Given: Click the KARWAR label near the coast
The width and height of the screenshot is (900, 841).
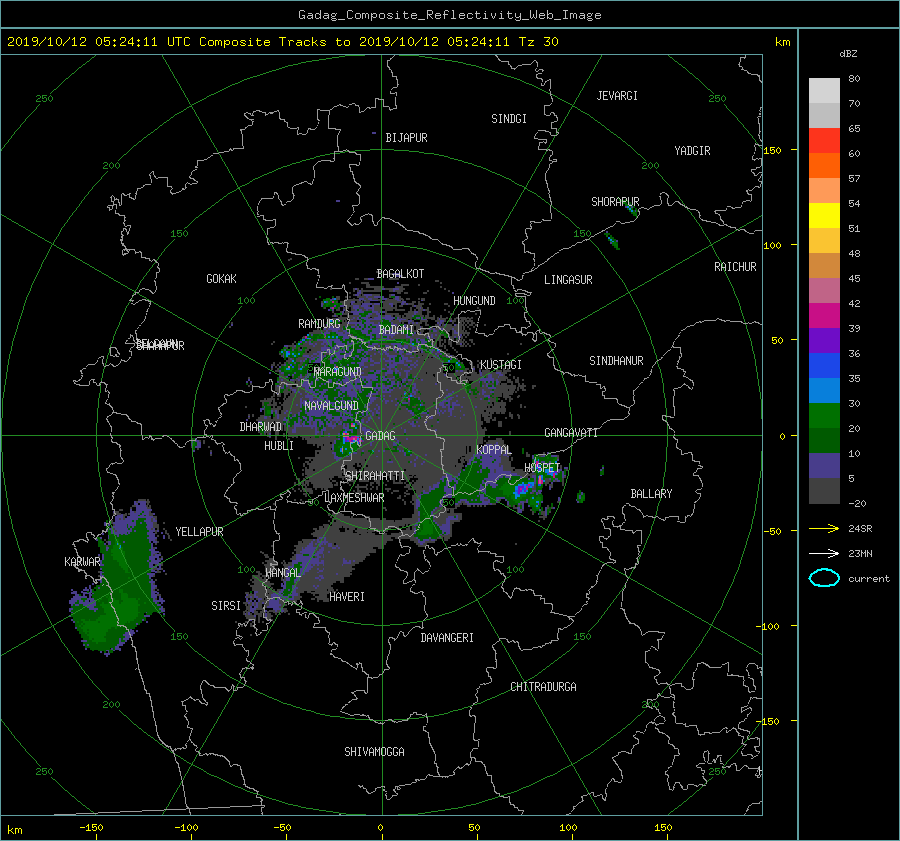Looking at the screenshot, I should (82, 561).
